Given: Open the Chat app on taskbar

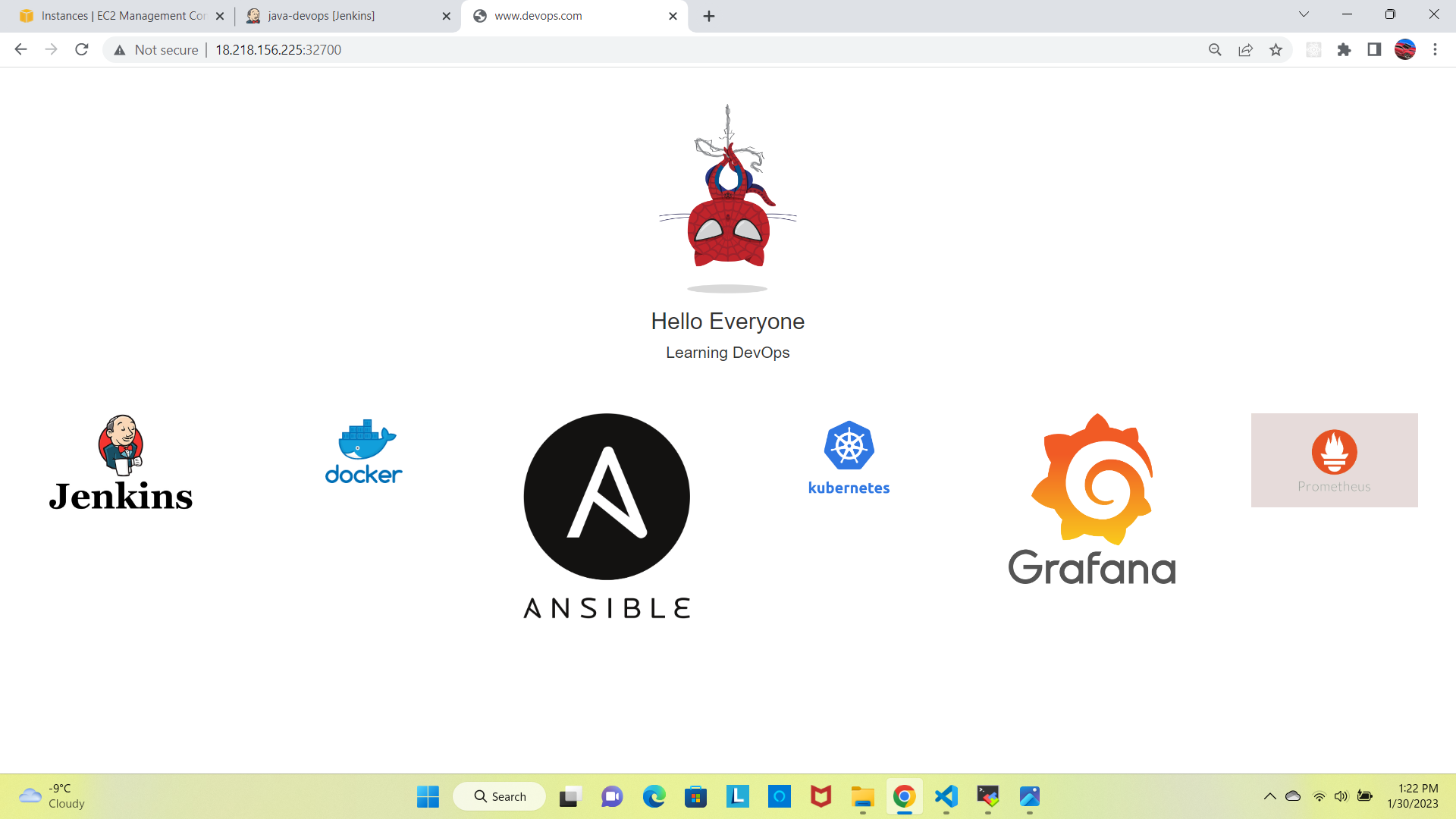Looking at the screenshot, I should point(612,796).
